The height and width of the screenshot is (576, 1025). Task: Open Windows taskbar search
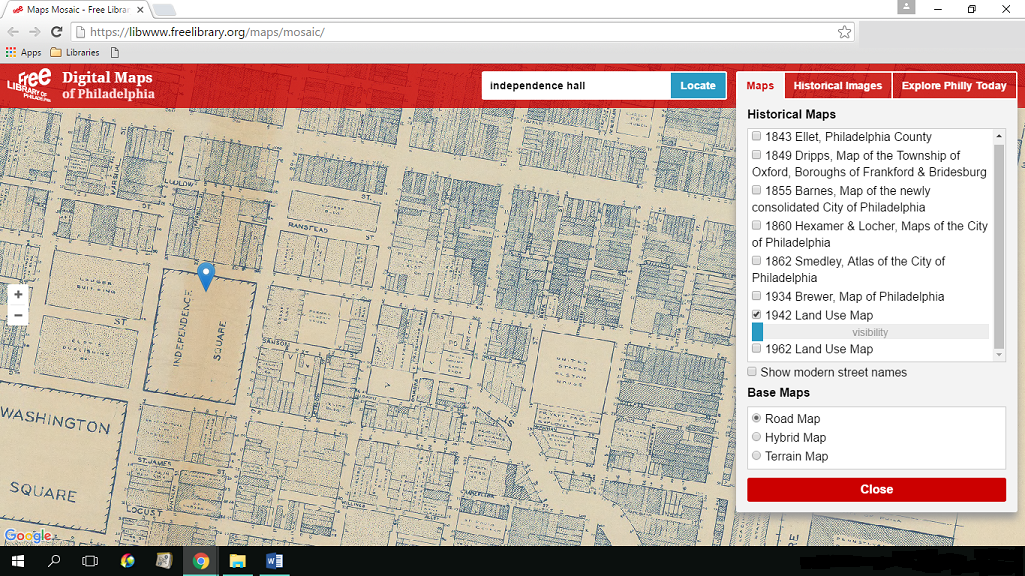pyautogui.click(x=54, y=561)
